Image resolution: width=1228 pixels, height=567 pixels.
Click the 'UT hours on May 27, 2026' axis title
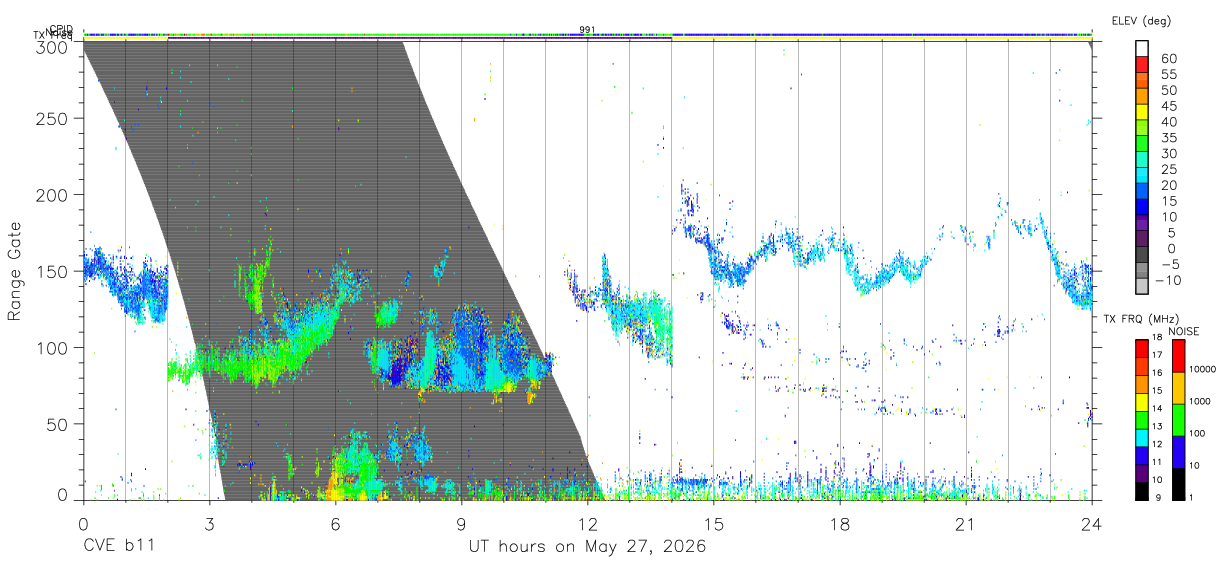pos(587,547)
